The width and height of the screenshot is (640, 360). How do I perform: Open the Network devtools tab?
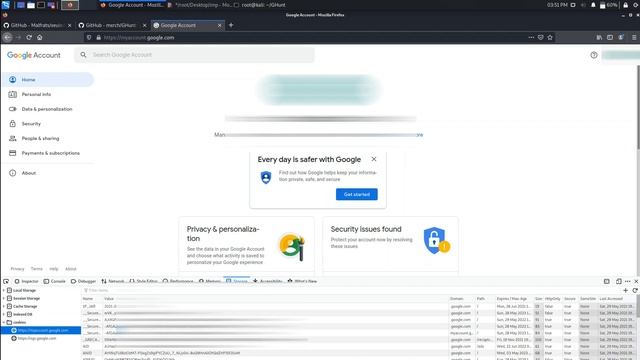tap(113, 281)
